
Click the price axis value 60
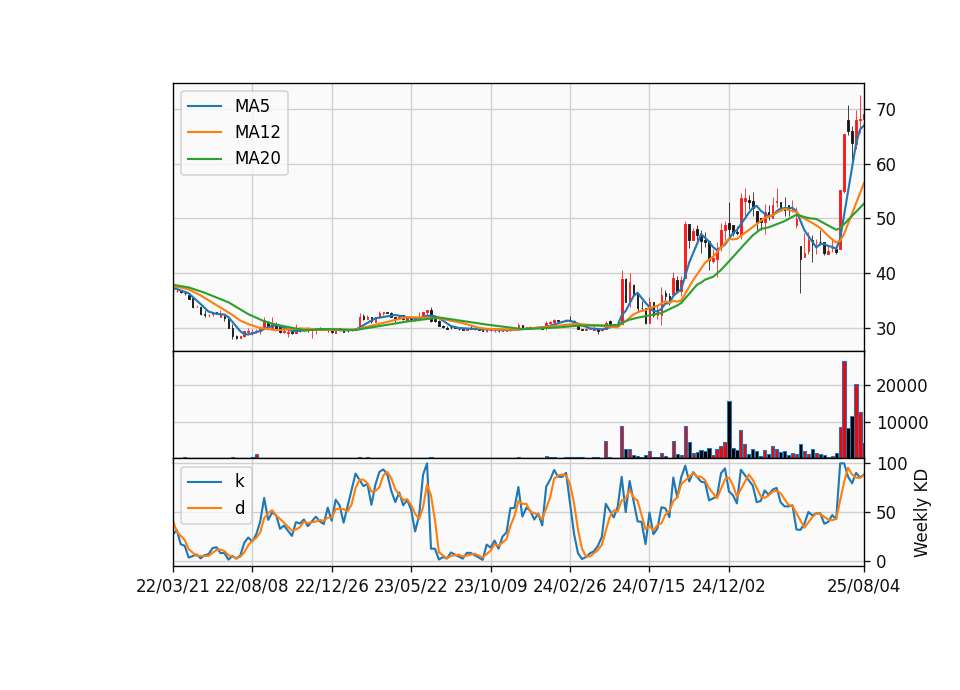885,165
